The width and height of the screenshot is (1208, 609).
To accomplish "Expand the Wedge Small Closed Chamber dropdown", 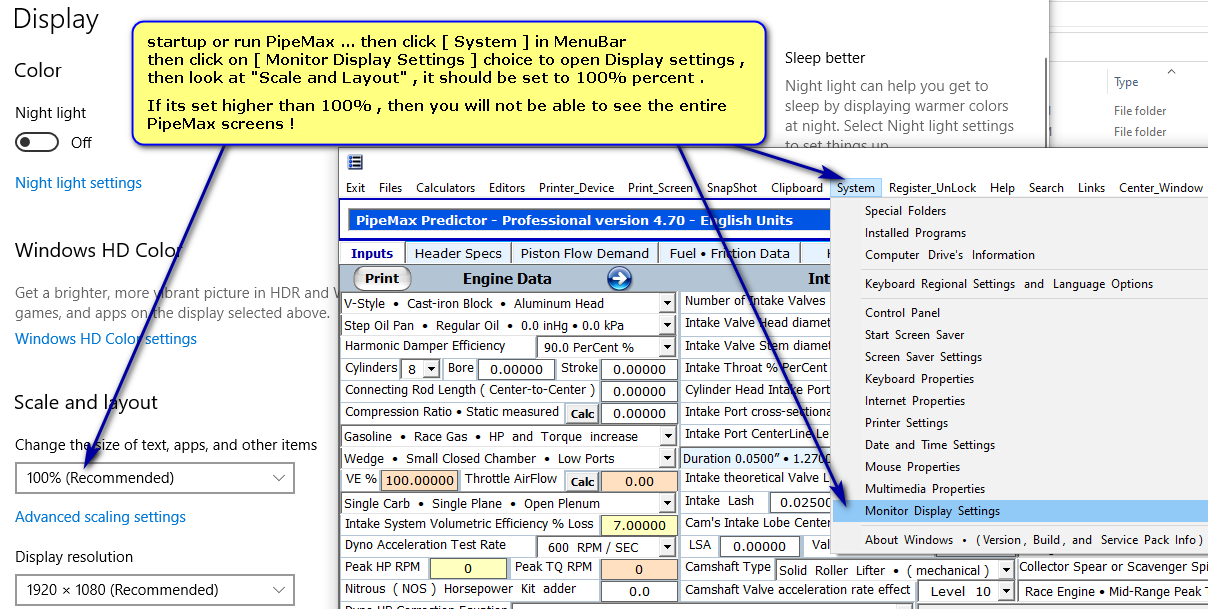I will pyautogui.click(x=667, y=458).
